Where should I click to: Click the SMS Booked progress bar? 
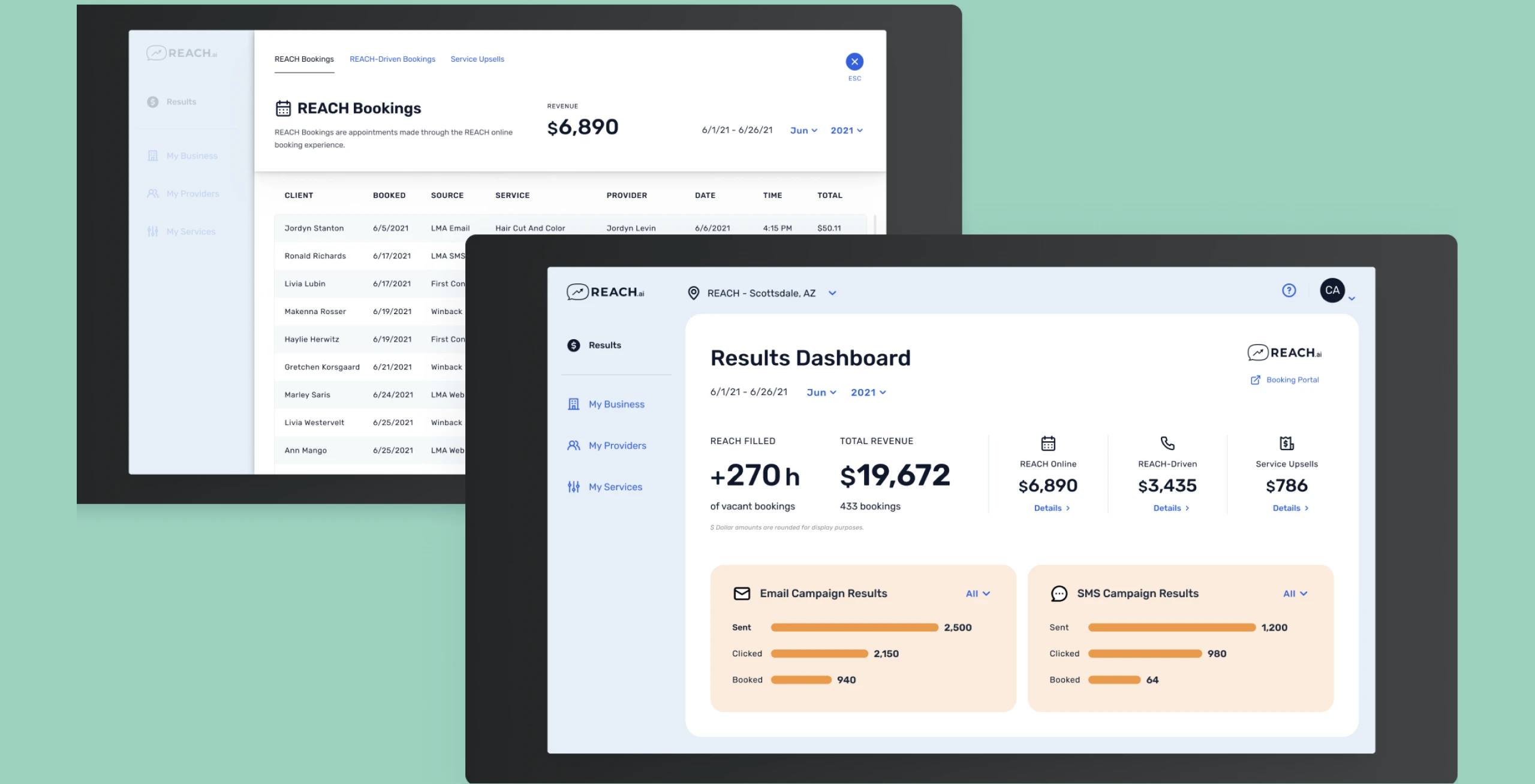tap(1114, 680)
